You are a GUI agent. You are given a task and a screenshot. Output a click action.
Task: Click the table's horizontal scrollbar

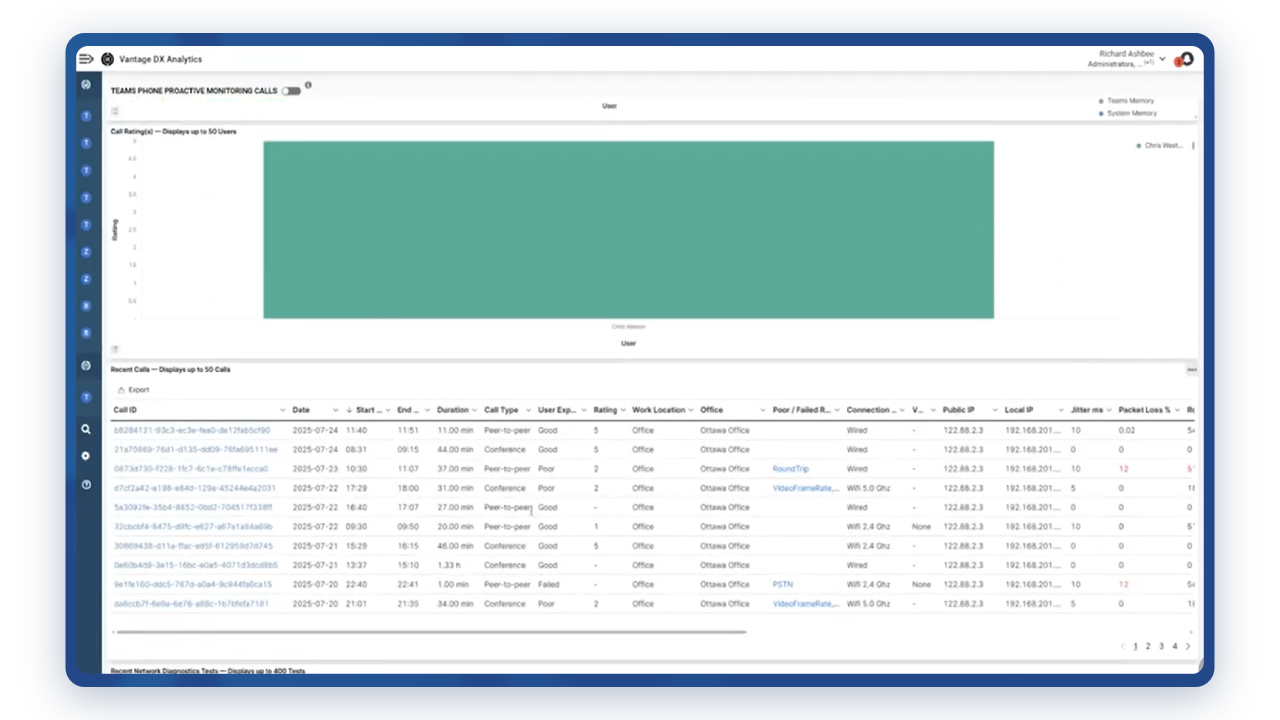[x=430, y=632]
